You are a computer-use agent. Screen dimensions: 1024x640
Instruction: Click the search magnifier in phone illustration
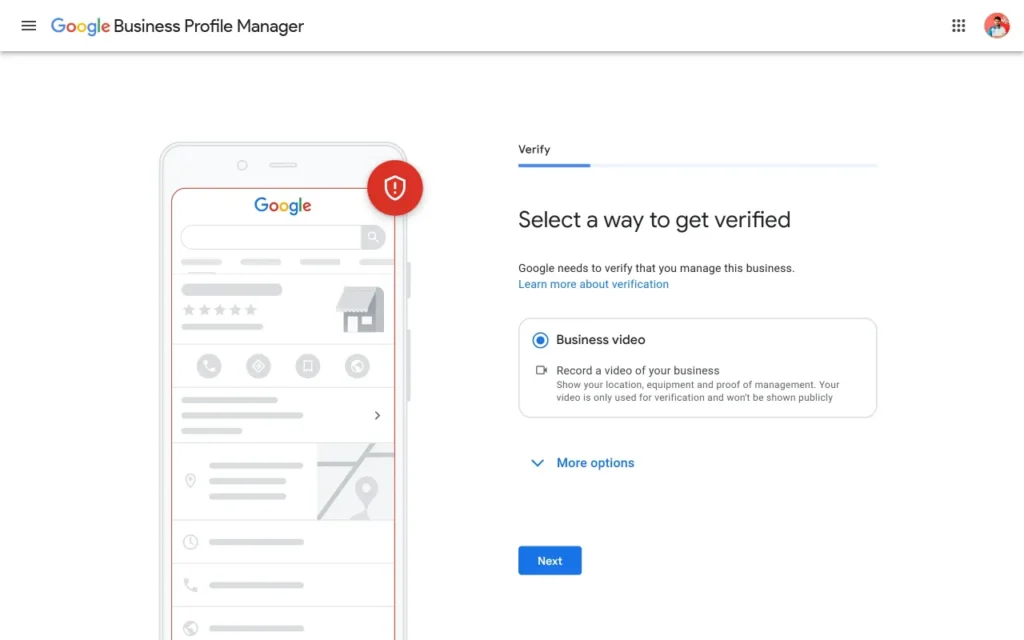373,237
